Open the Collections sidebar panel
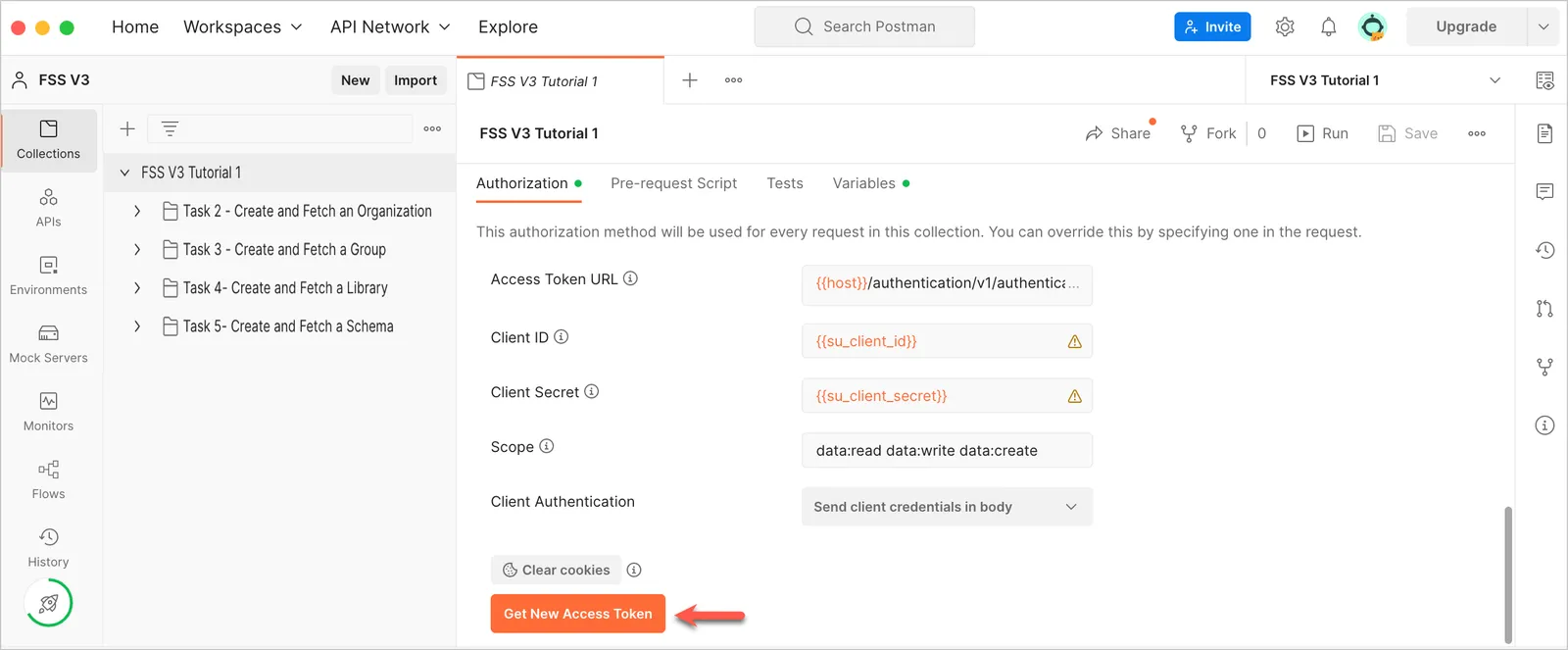Screen dimensions: 1568x650 (49, 140)
